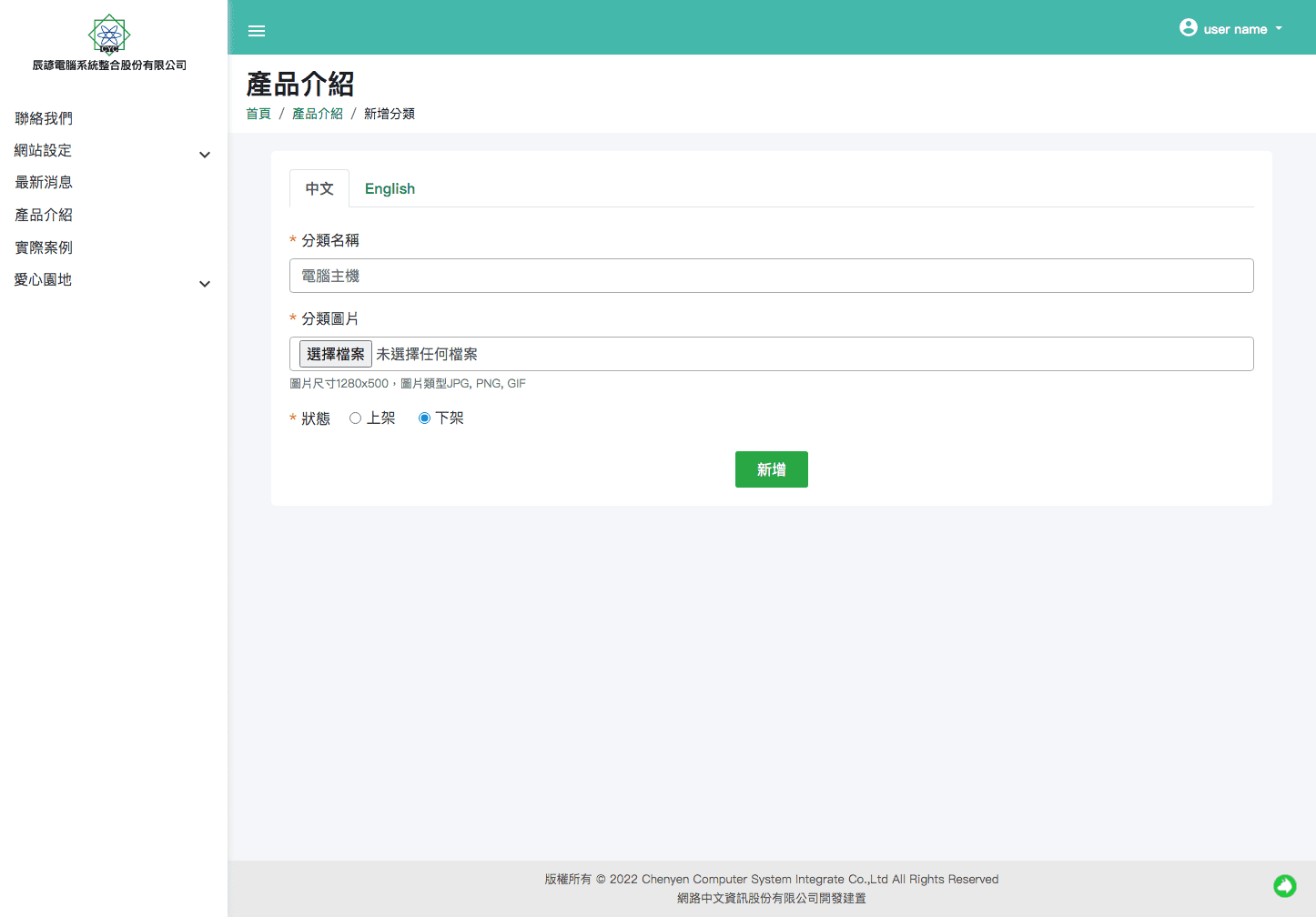This screenshot has width=1316, height=917.
Task: Click the green 新增 button
Action: click(x=772, y=469)
